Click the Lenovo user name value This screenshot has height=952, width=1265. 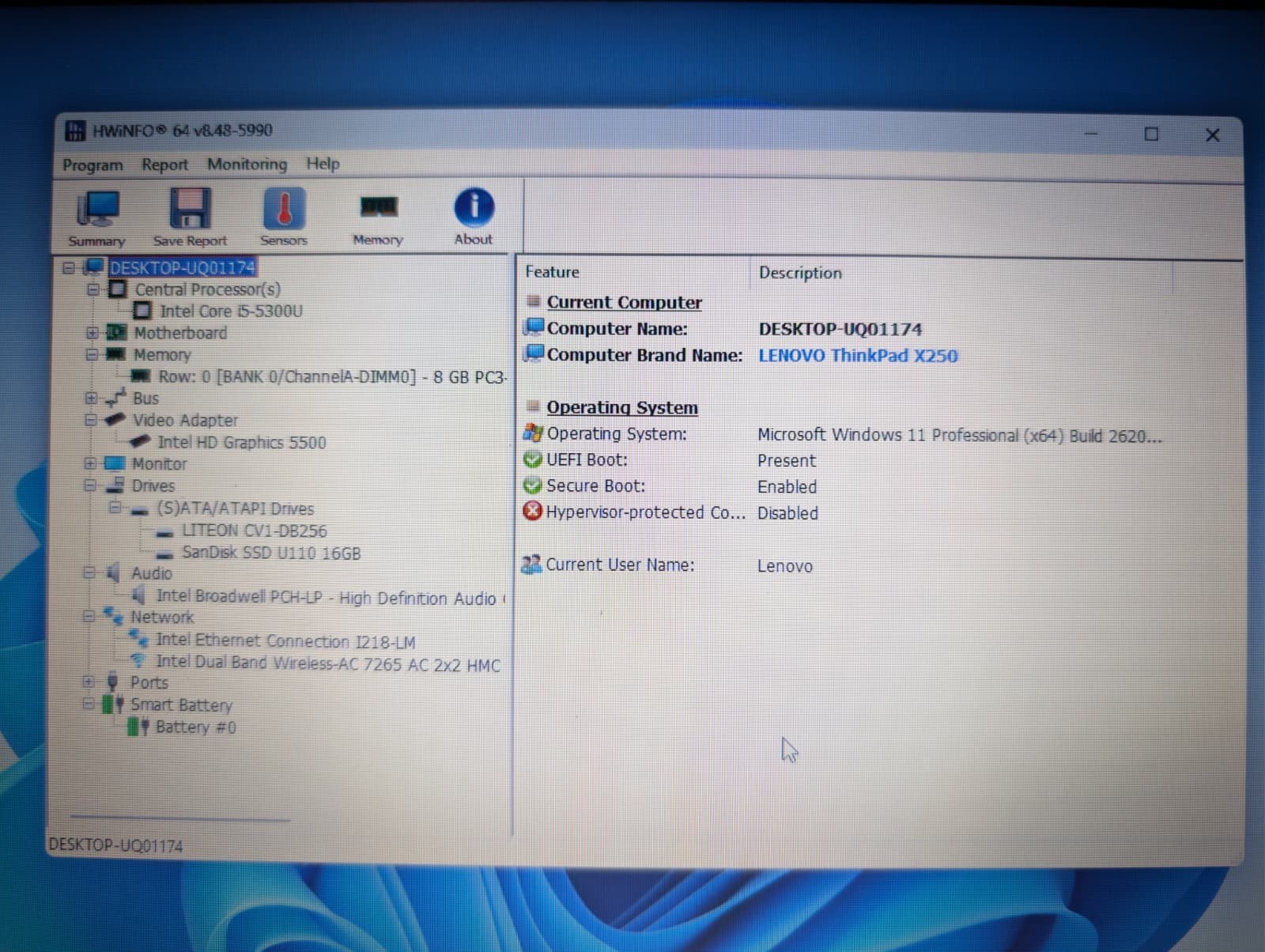click(x=785, y=566)
